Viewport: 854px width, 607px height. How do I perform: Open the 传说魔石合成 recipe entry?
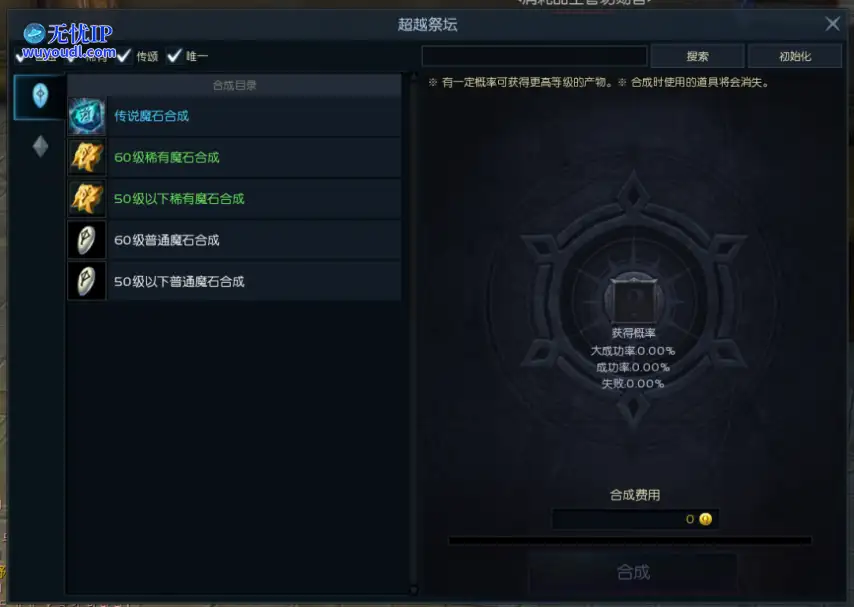pos(234,116)
